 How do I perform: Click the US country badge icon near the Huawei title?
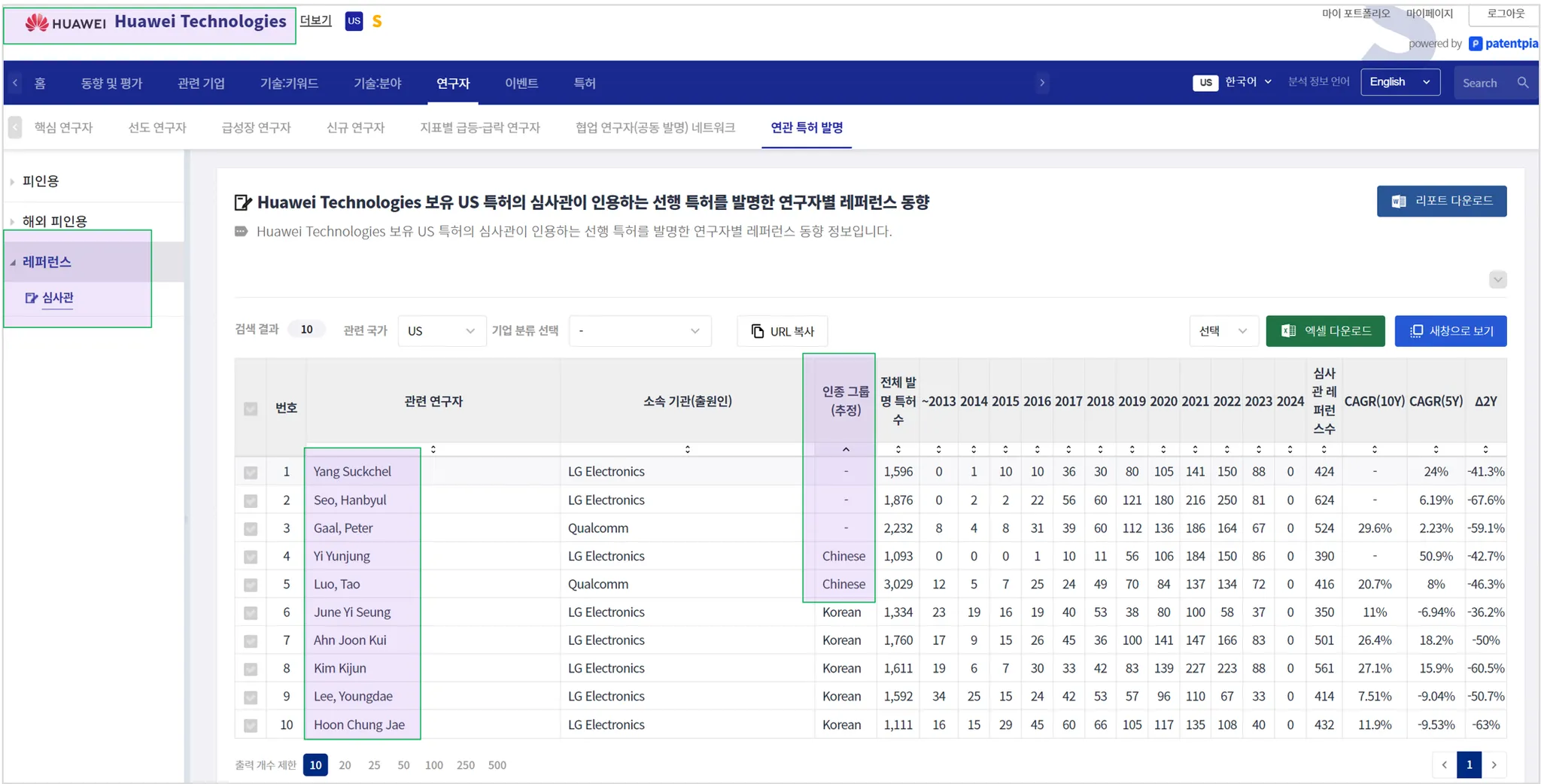click(x=354, y=21)
